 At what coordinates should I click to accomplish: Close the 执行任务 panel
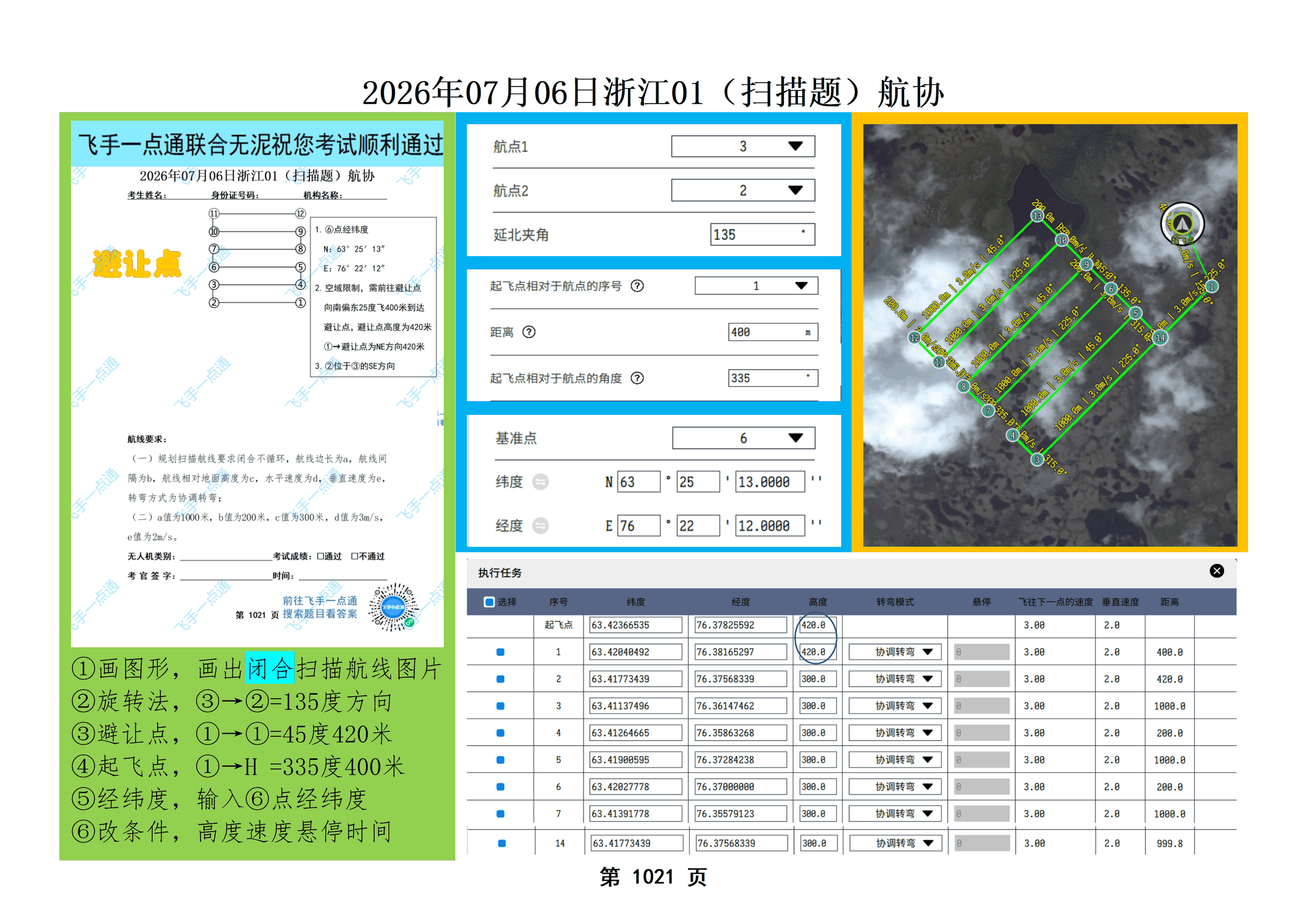coord(1217,570)
